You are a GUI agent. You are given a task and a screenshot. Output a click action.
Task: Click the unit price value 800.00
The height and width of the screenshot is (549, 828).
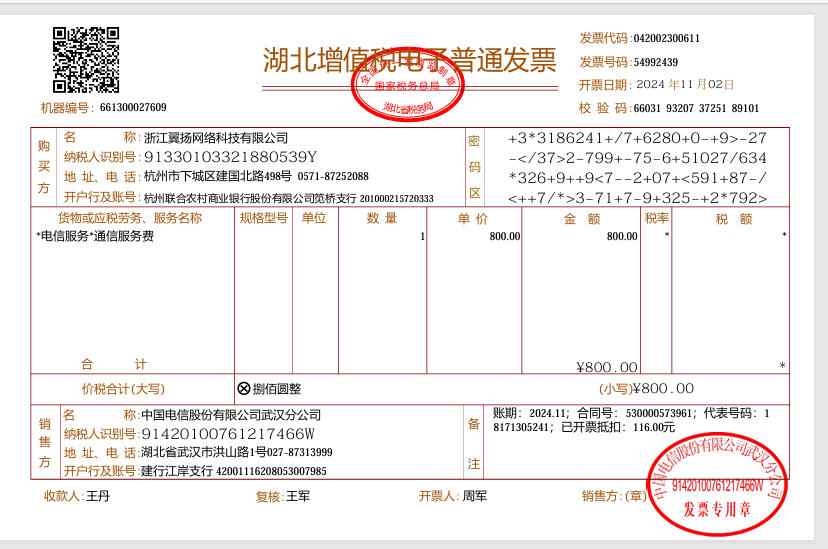coord(504,237)
